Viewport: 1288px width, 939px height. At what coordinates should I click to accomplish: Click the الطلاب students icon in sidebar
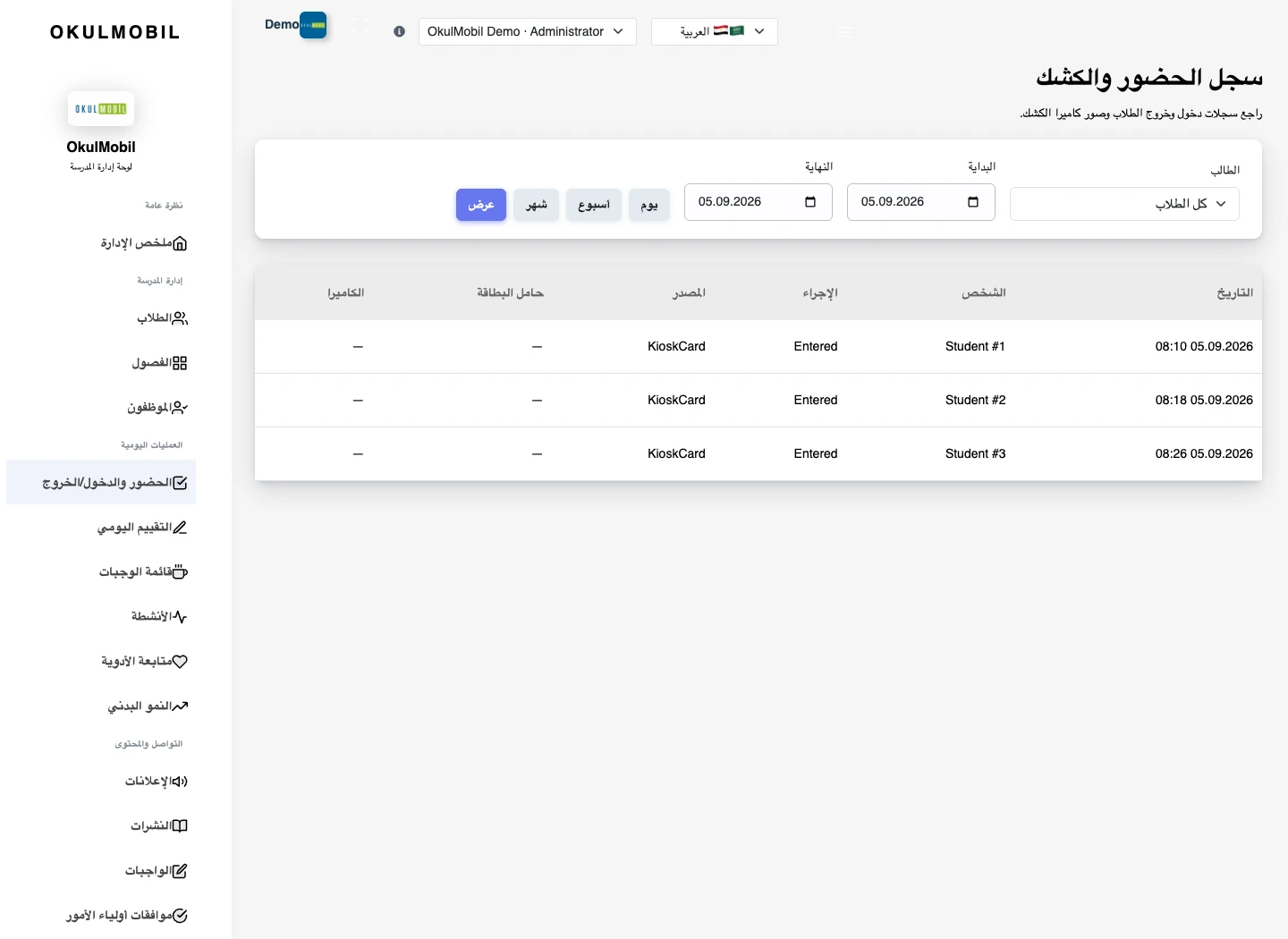[180, 318]
